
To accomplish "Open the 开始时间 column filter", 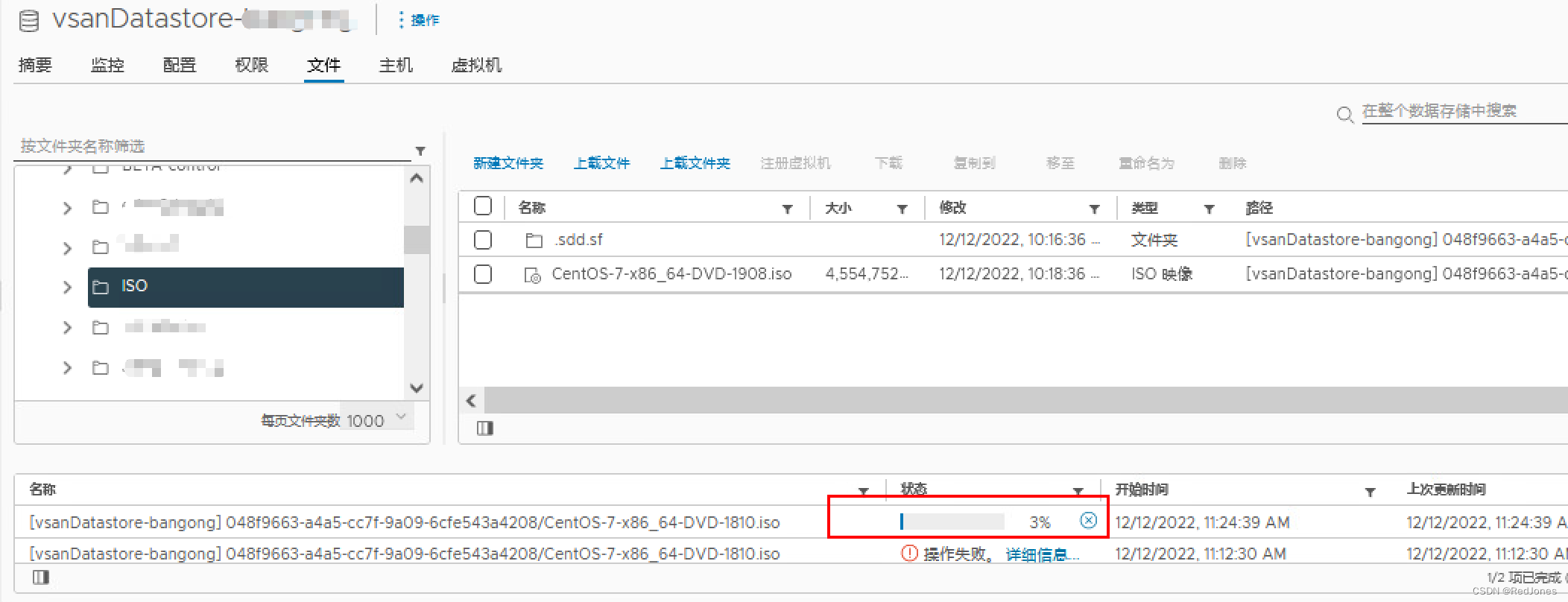I will pos(1370,491).
